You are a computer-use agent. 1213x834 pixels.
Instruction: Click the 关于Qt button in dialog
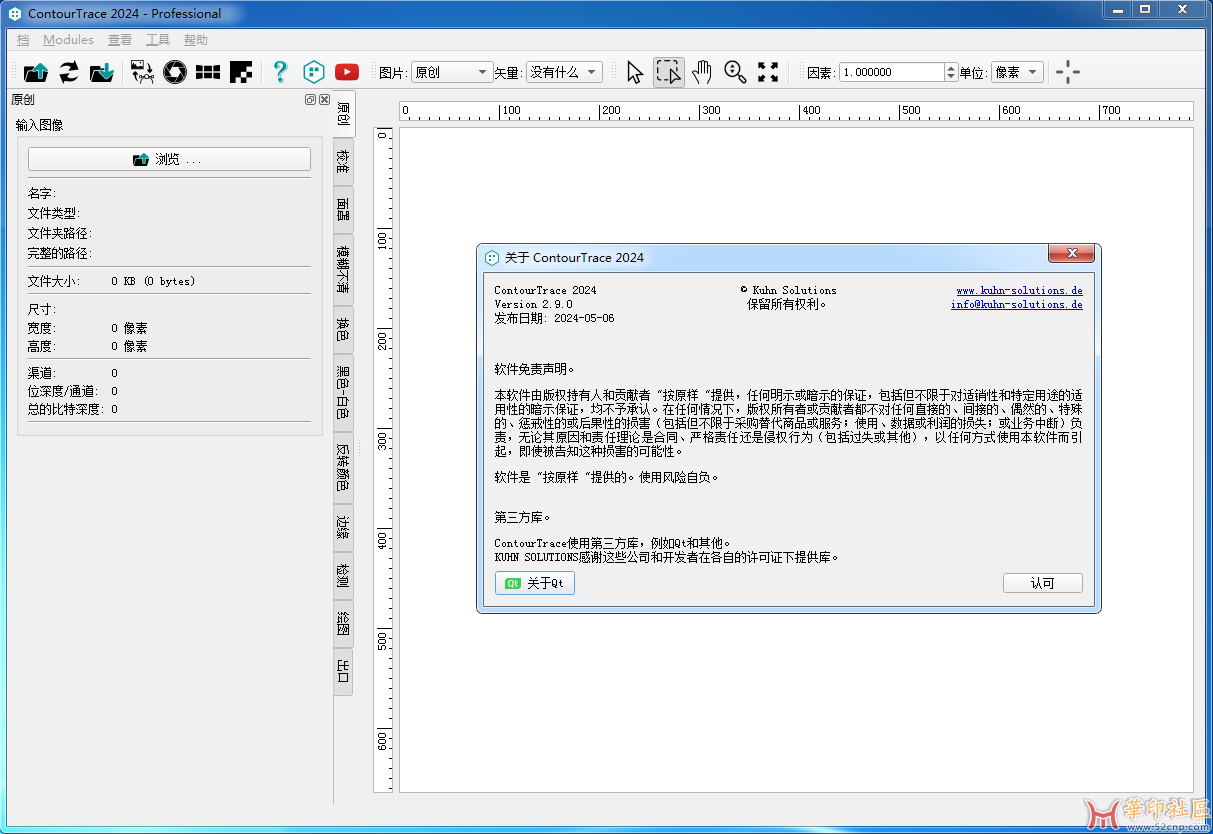(535, 583)
